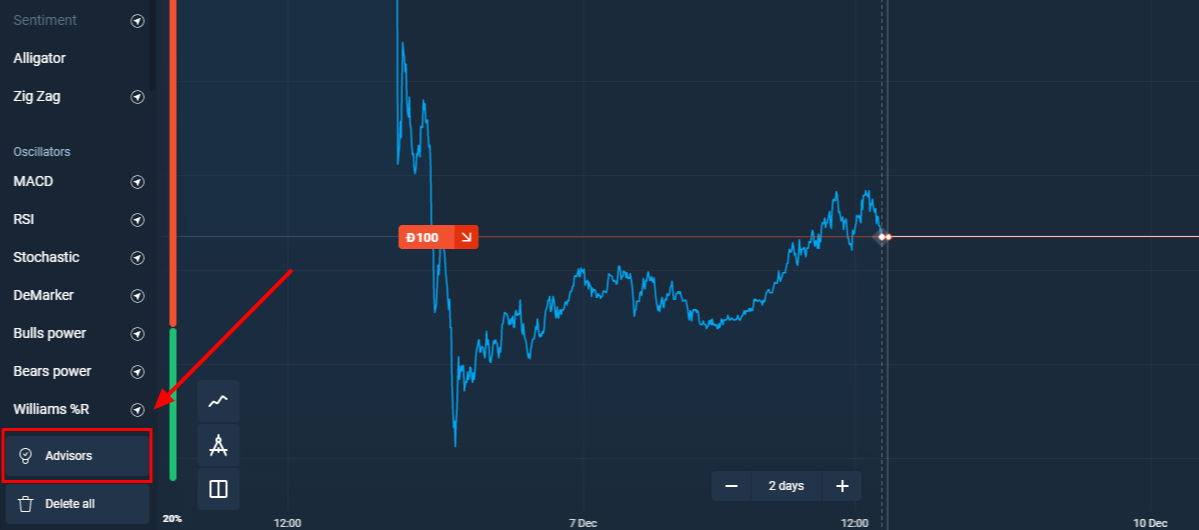The height and width of the screenshot is (530, 1199).
Task: Click the arrow icon next to Sentiment
Action: click(x=138, y=20)
